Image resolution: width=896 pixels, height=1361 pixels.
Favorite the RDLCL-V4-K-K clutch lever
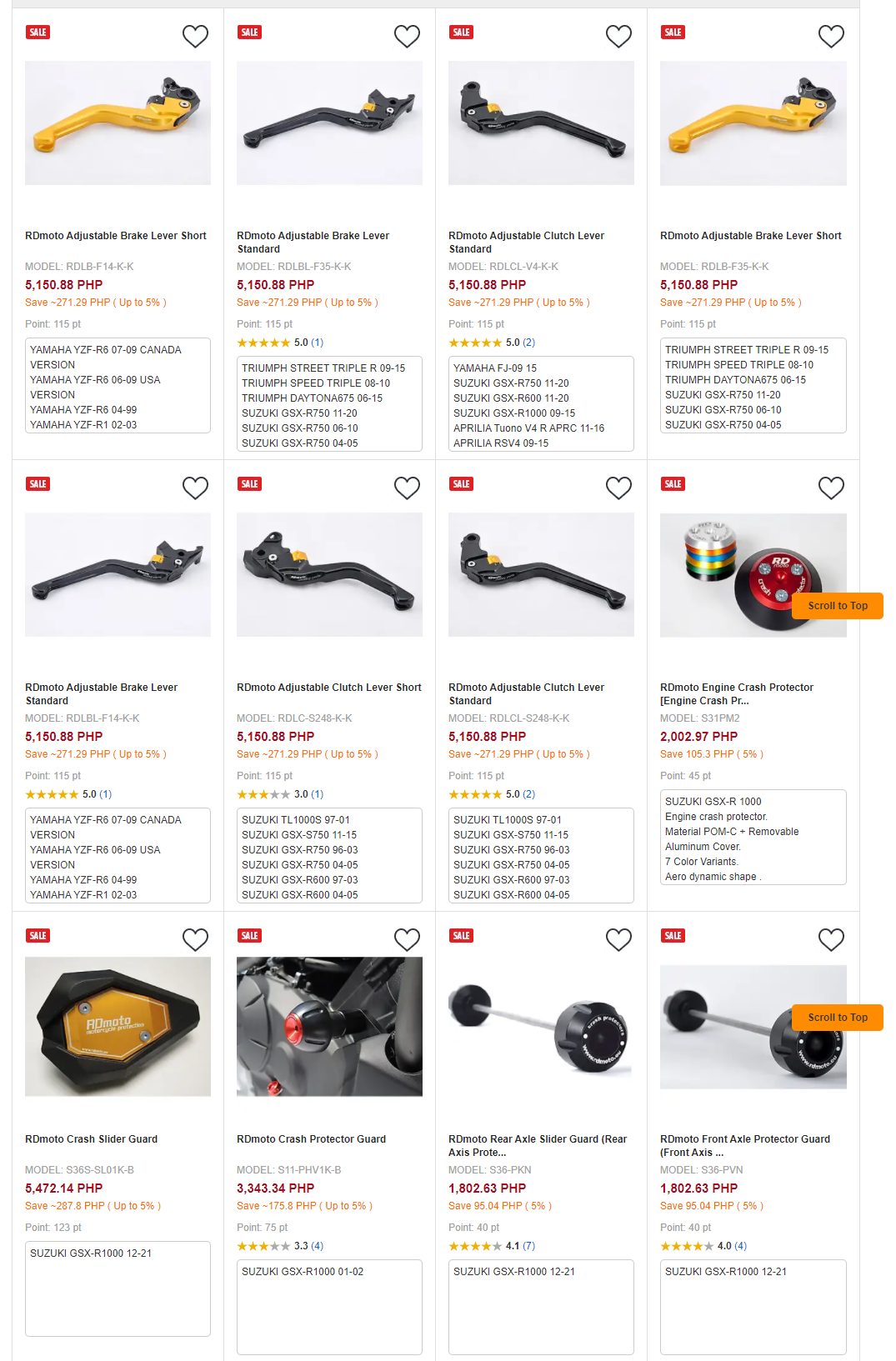click(618, 36)
